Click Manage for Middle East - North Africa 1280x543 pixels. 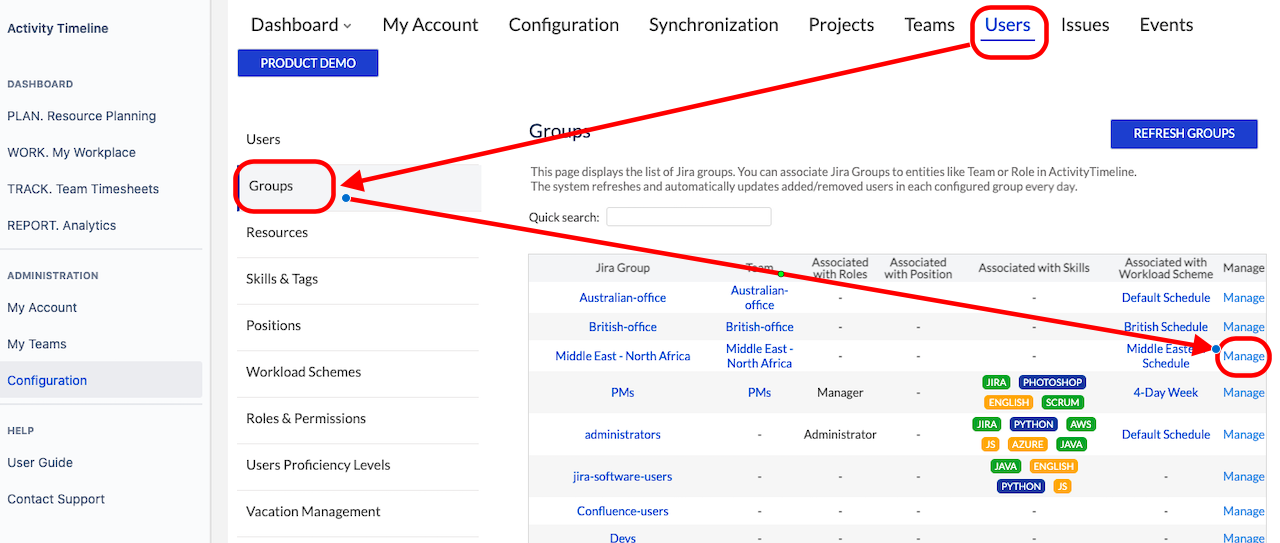1243,356
